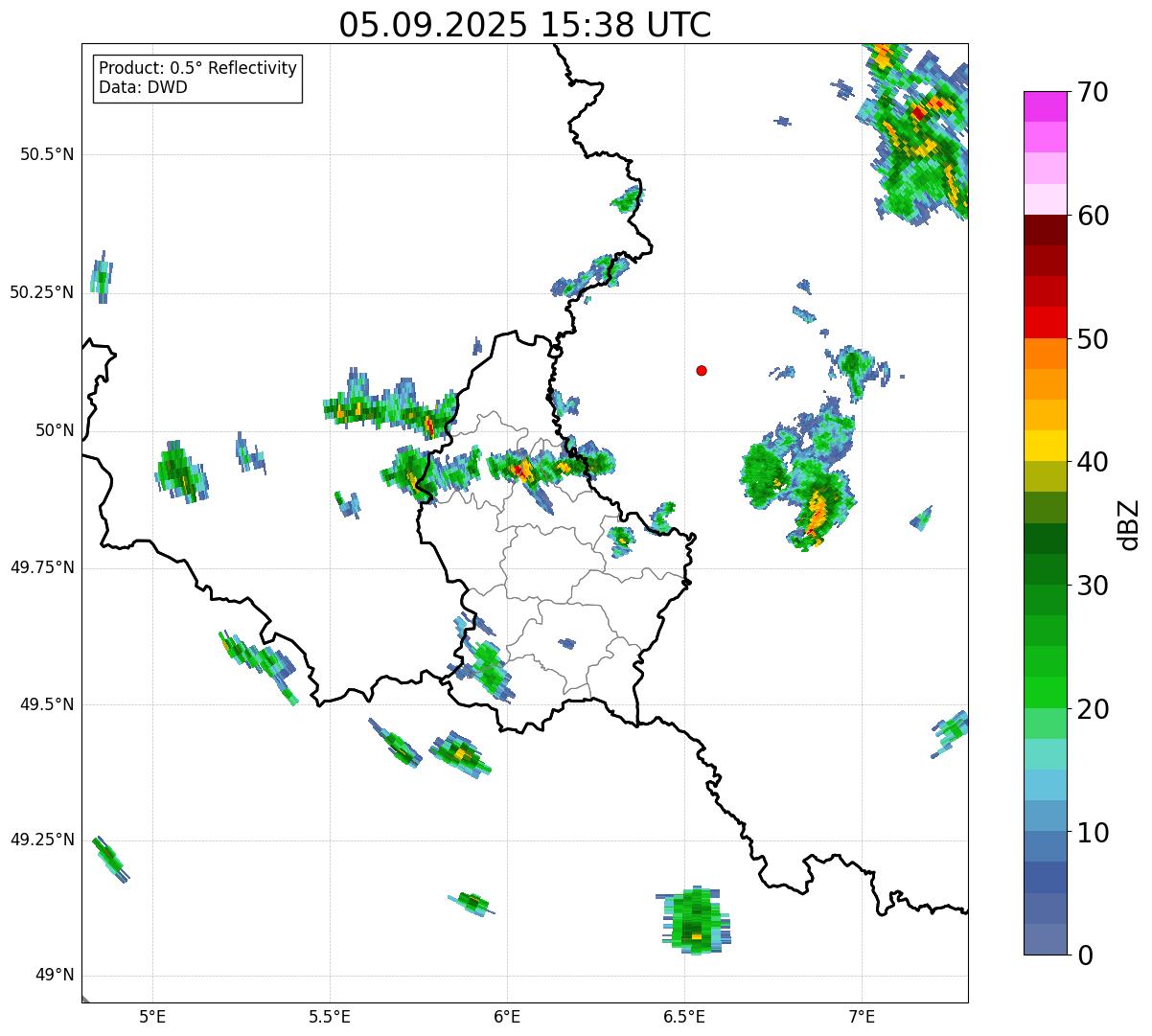Viewport: 1152px width, 1036px height.
Task: Click the 50.25°N latitude label
Action: [x=42, y=292]
